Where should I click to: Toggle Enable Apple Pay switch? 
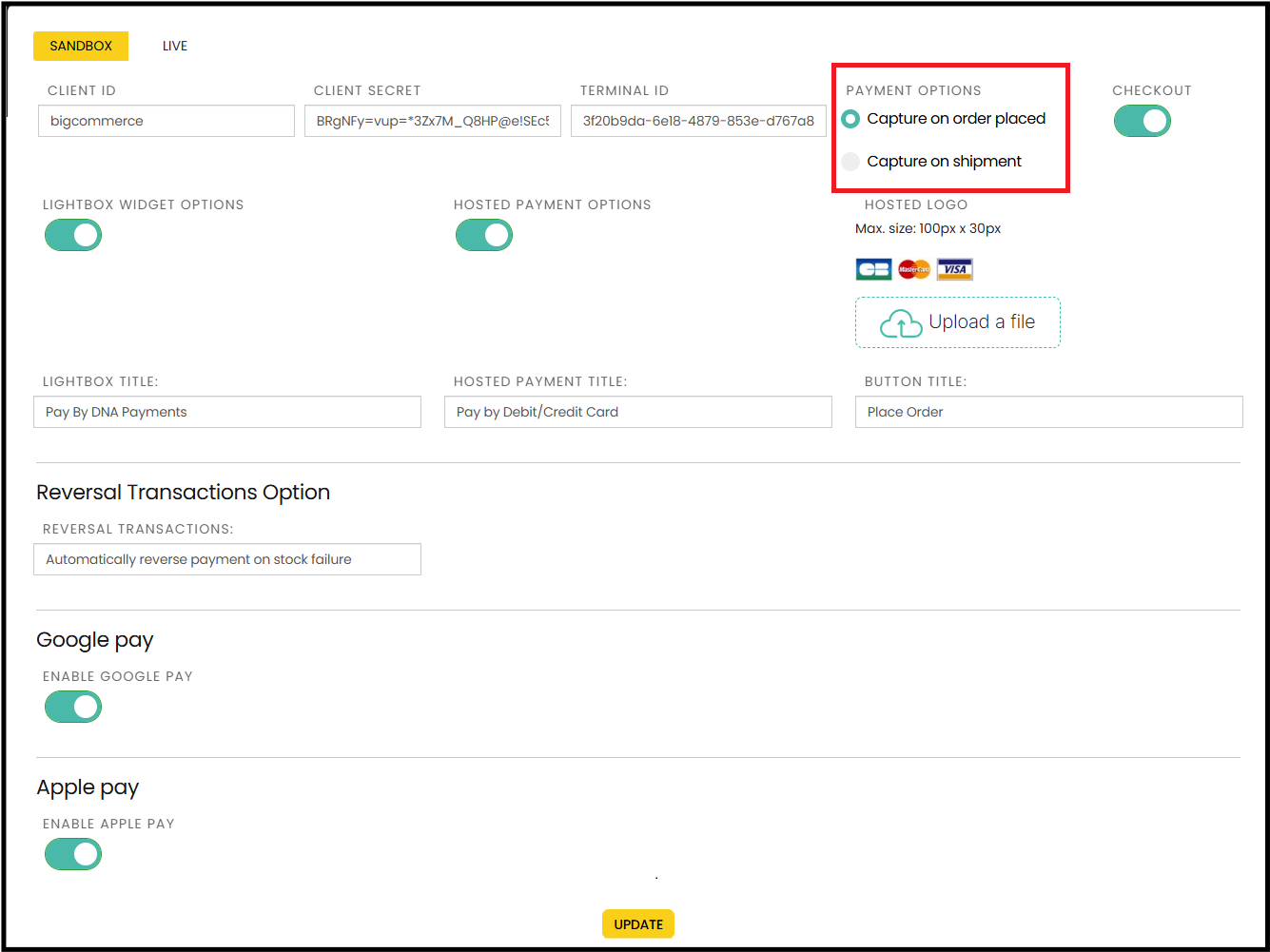[x=73, y=854]
